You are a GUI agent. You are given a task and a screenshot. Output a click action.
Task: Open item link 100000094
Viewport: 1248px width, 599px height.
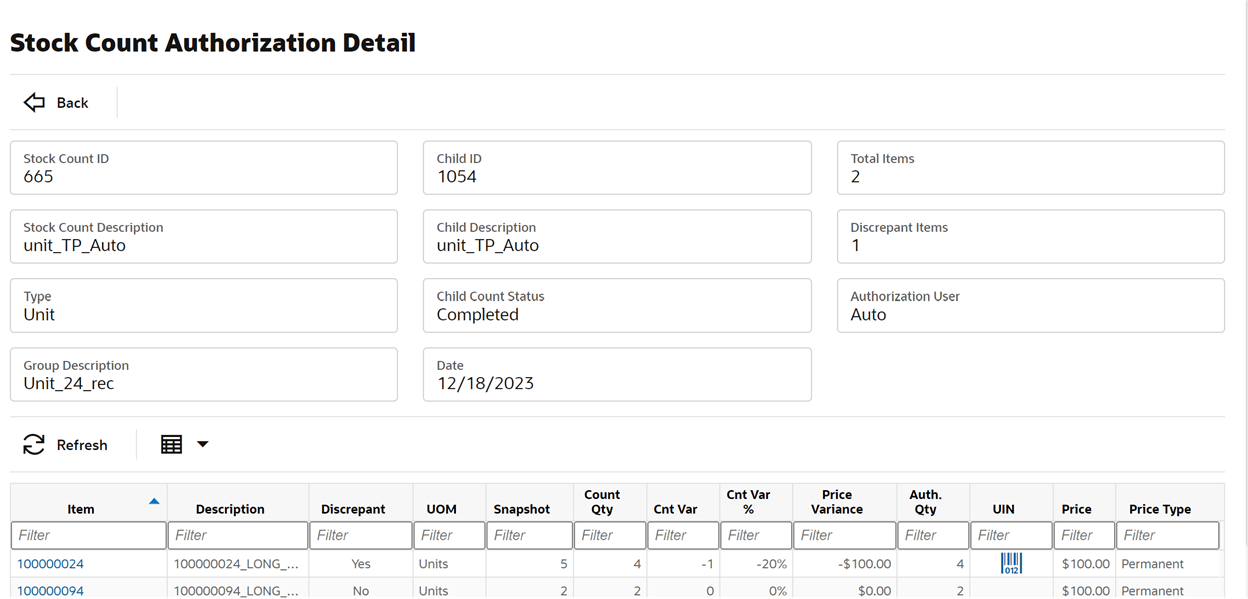50,591
